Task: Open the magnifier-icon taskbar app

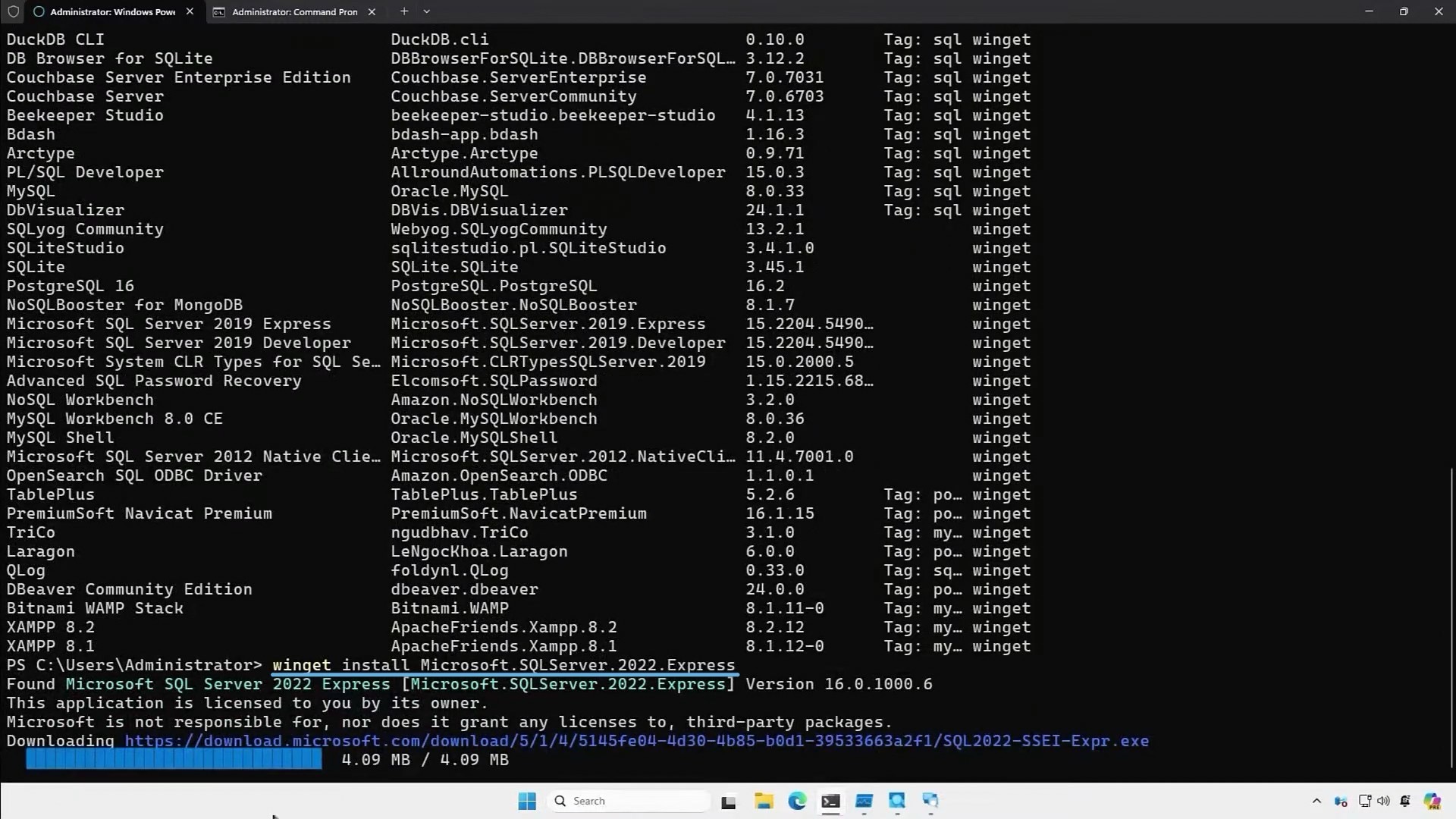Action: click(897, 801)
